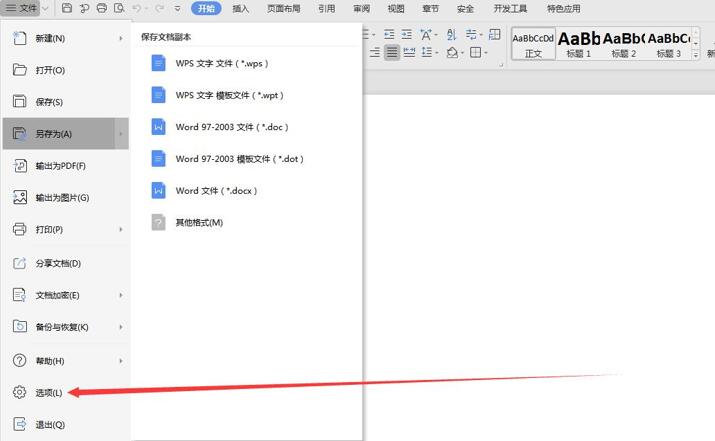Expand the 打印(P) submenu arrow
This screenshot has height=441, width=715.
(x=121, y=229)
